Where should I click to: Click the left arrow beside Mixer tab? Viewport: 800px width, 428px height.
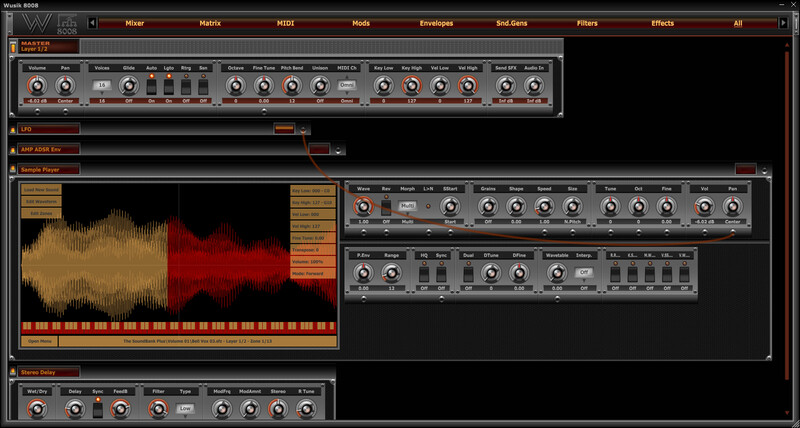tap(92, 22)
